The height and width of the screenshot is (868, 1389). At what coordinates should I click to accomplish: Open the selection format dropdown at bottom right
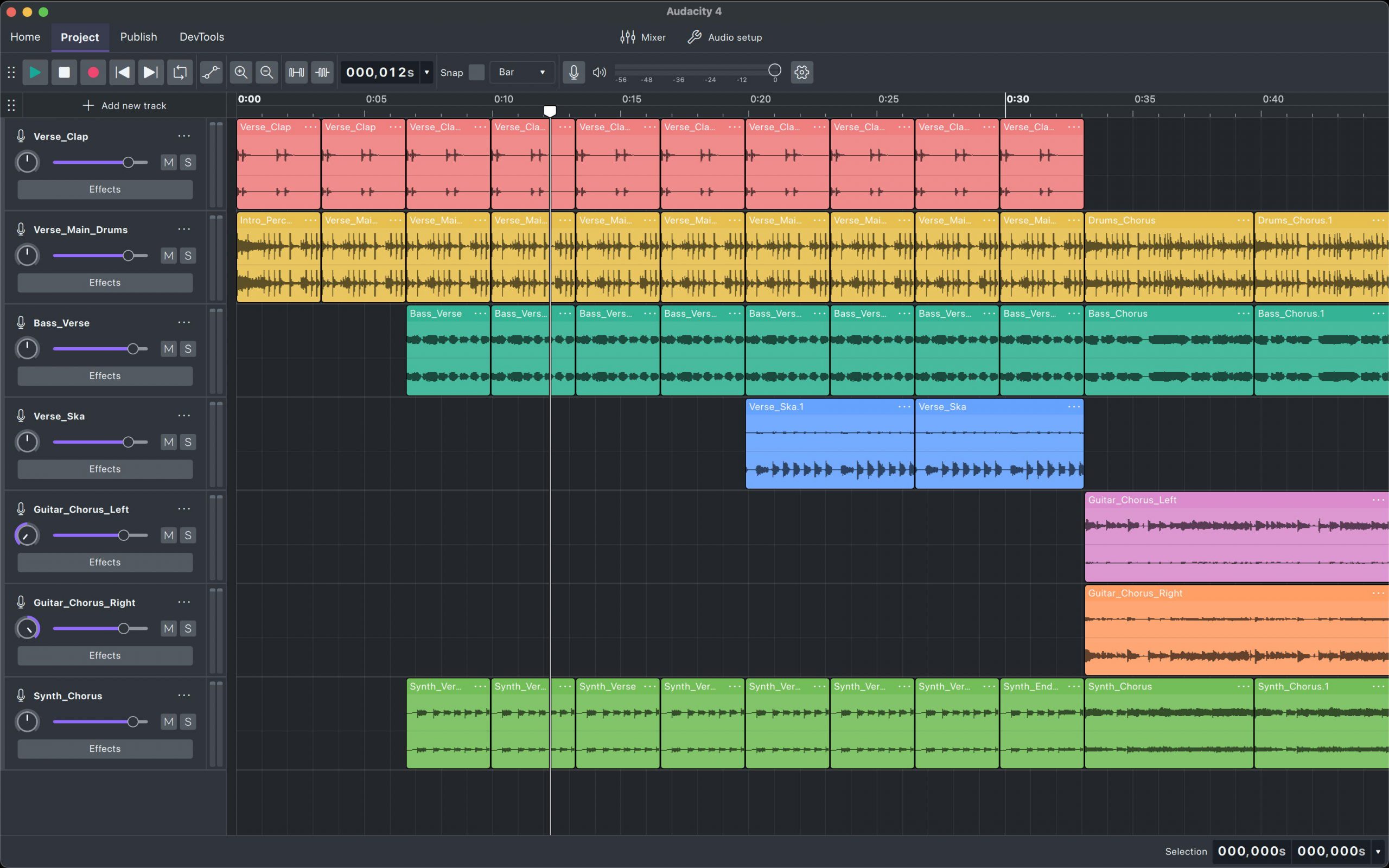[1379, 851]
